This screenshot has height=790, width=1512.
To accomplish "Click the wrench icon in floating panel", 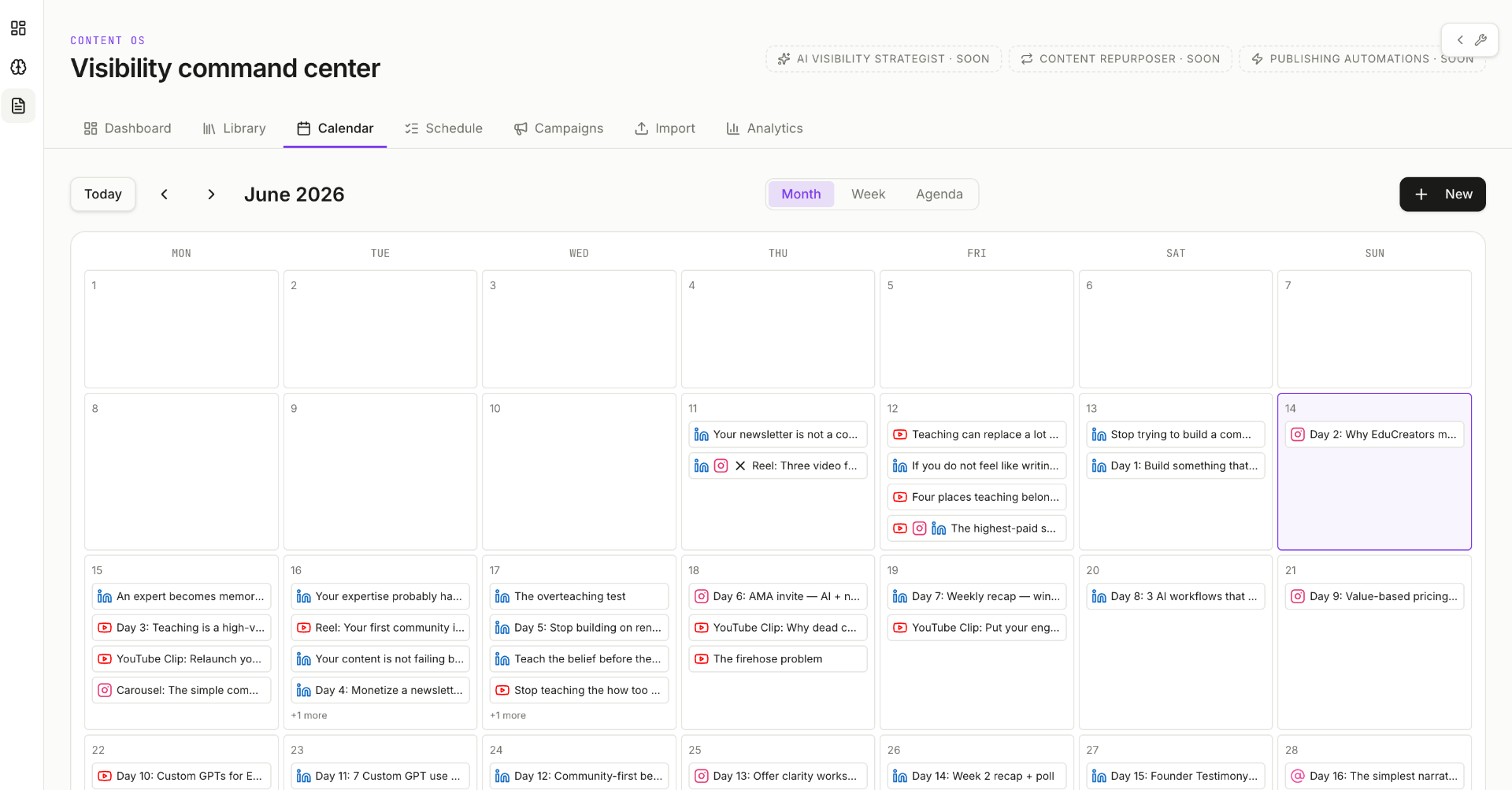I will [1480, 39].
